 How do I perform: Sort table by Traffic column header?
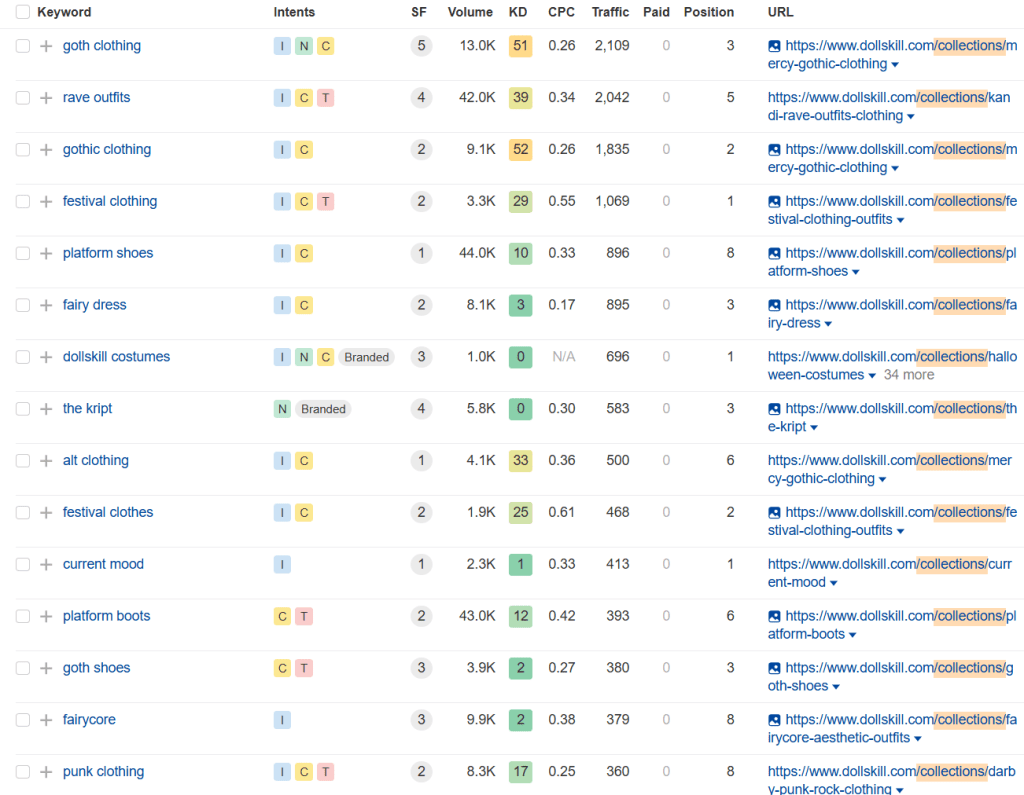(x=610, y=13)
